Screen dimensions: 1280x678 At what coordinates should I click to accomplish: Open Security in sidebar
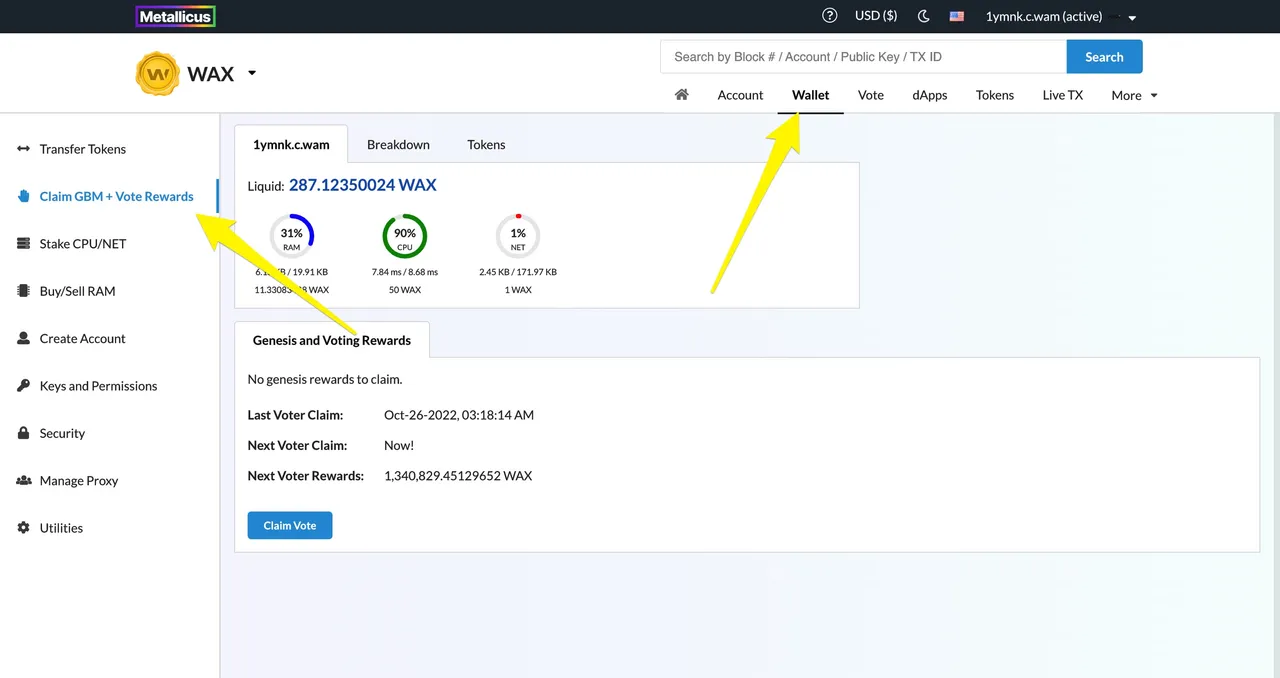(x=62, y=433)
